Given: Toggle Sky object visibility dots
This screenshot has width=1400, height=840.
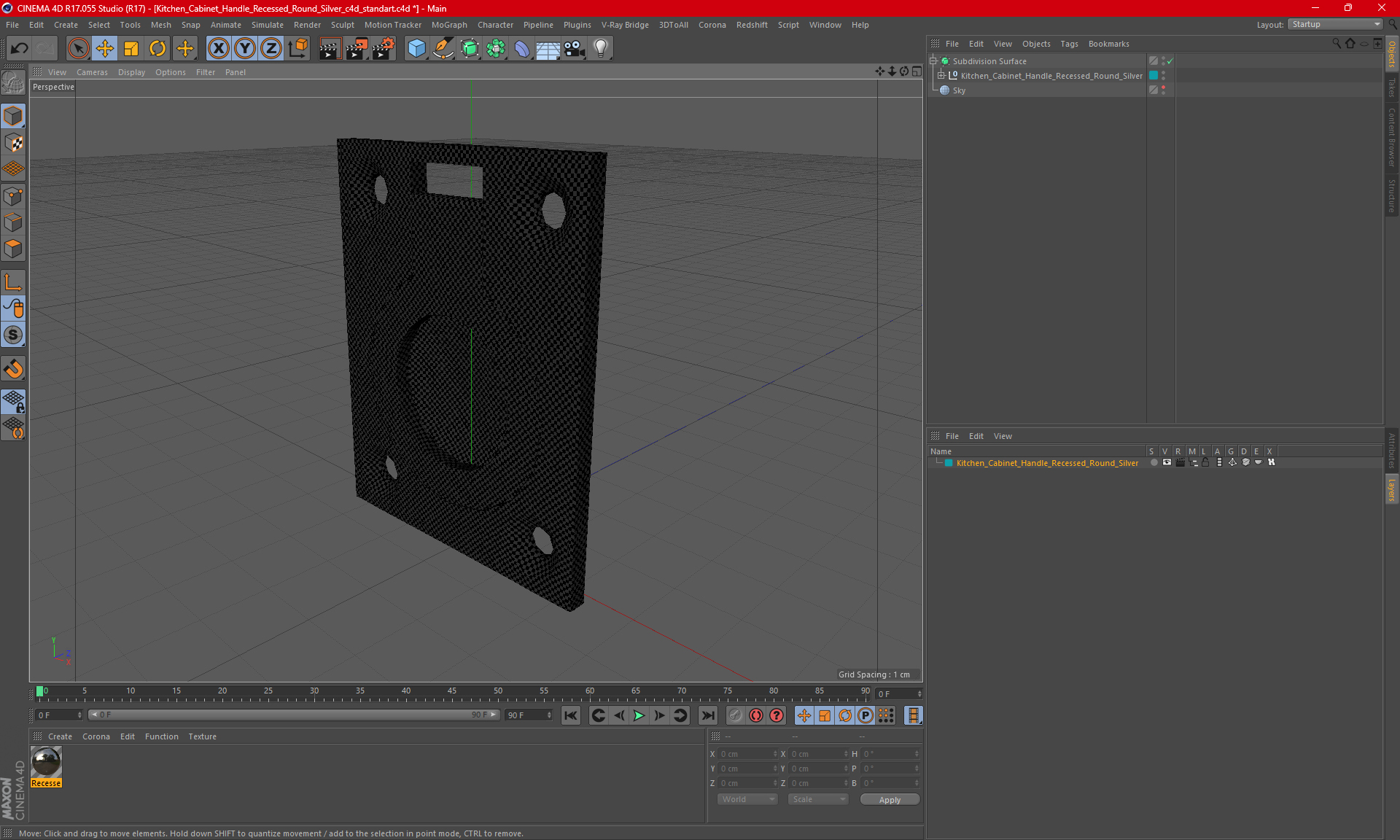Looking at the screenshot, I should [1164, 90].
